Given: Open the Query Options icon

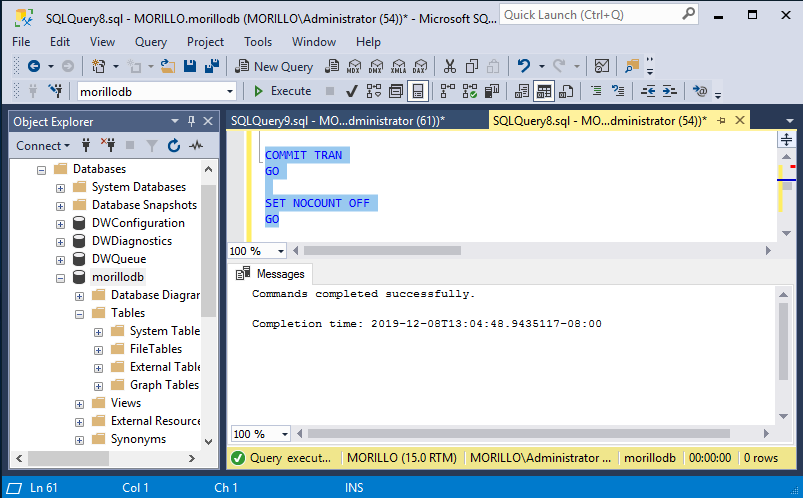Looking at the screenshot, I should tap(396, 91).
